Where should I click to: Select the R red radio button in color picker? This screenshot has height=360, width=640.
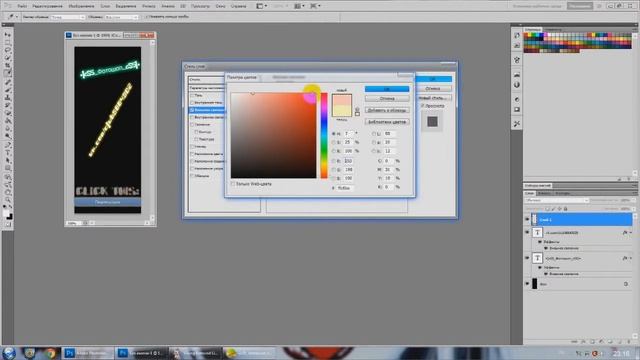(x=333, y=161)
